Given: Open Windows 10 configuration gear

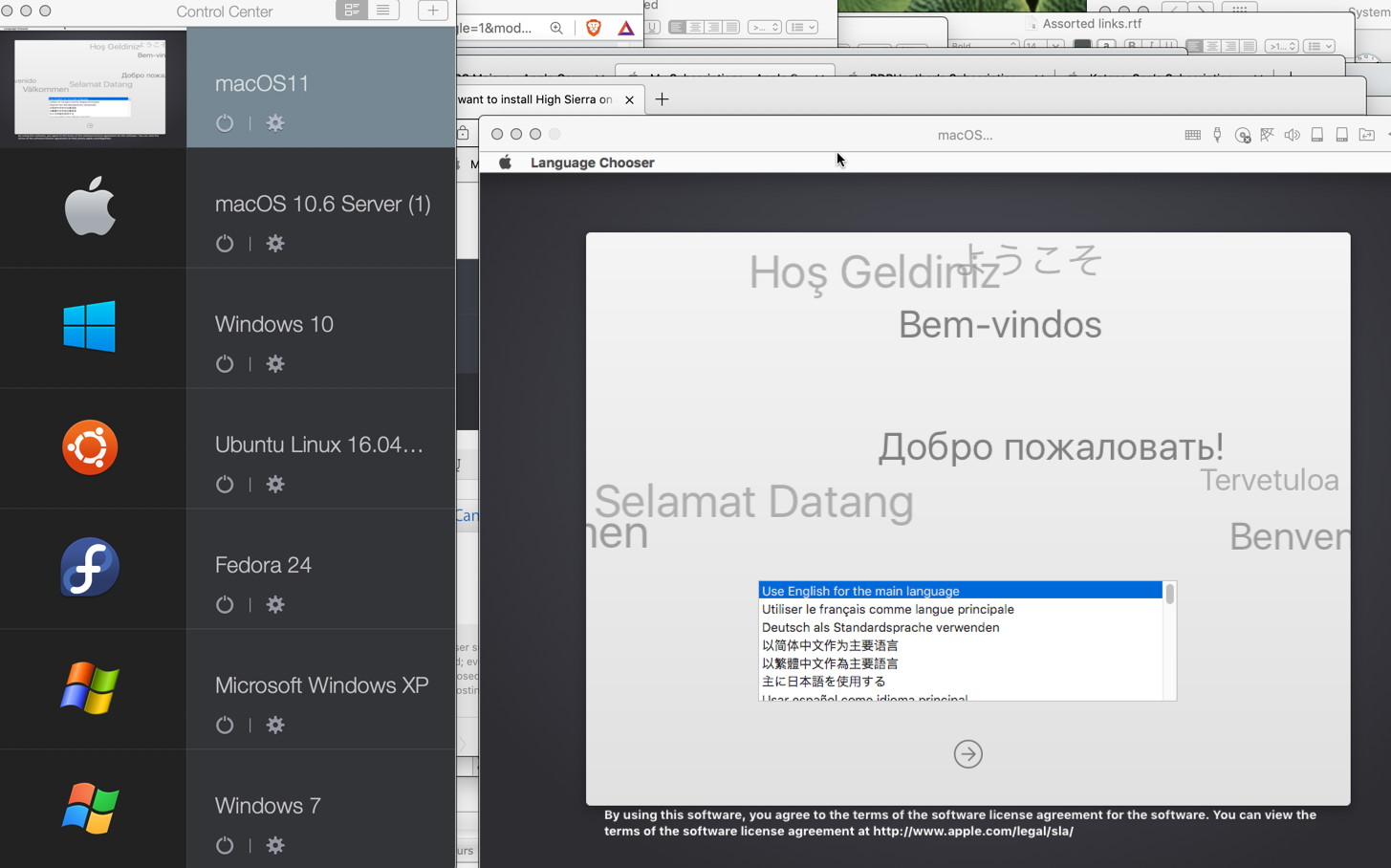Looking at the screenshot, I should point(275,364).
